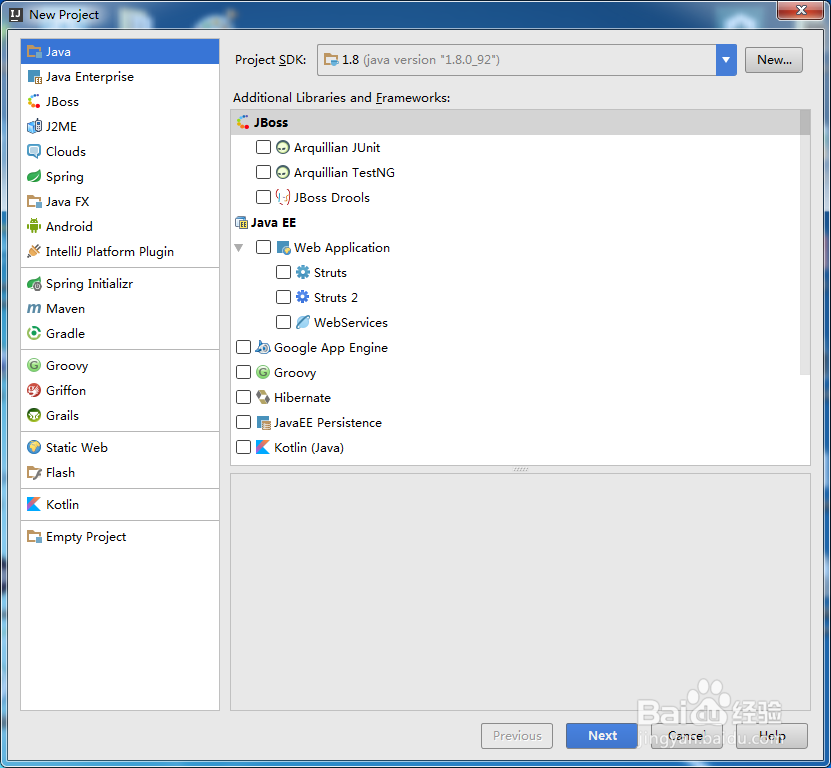This screenshot has width=831, height=768.
Task: Pick the Groovy icon in the sidebar
Action: click(x=34, y=365)
